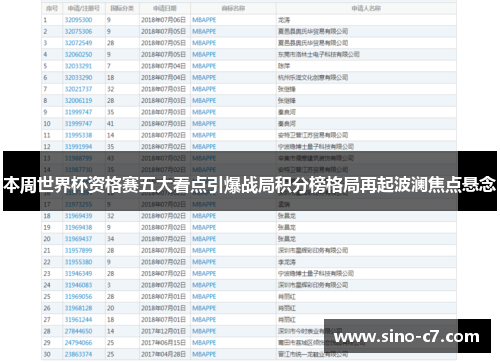The height and width of the screenshot is (362, 500).
Task: Open application number 31946083
Action: pyautogui.click(x=78, y=285)
